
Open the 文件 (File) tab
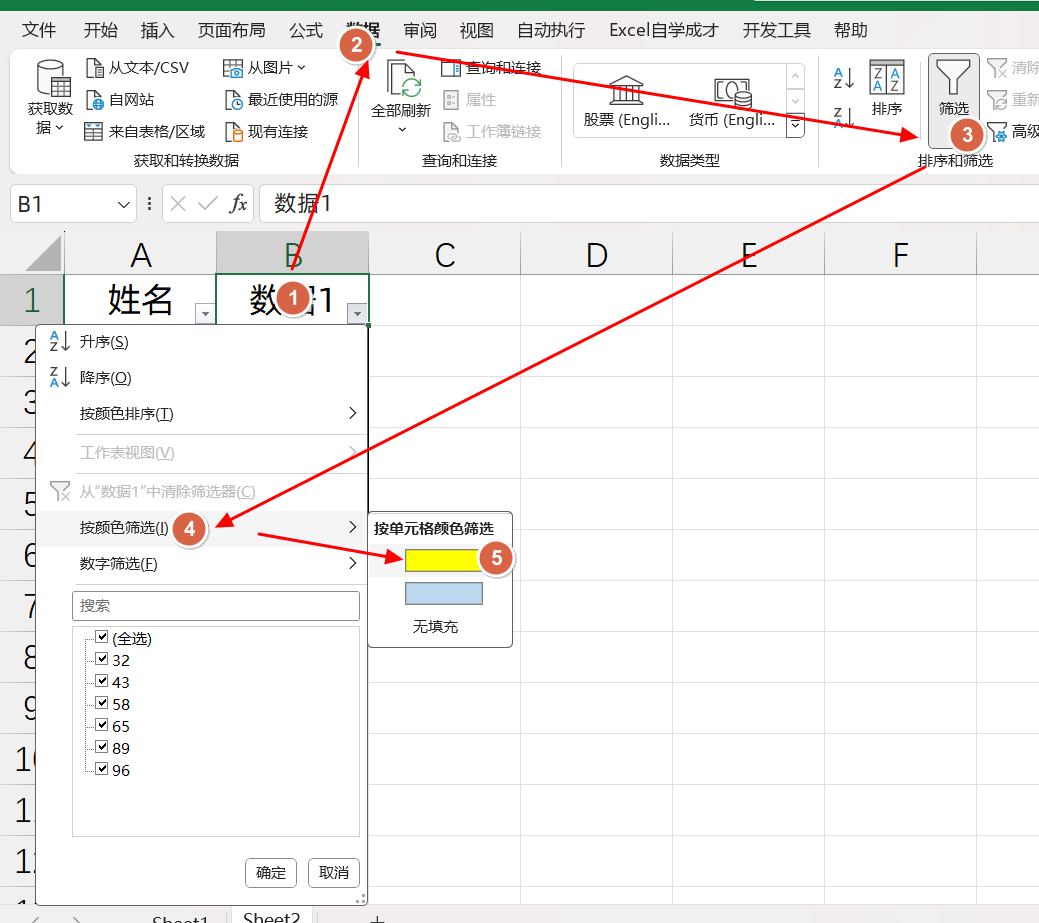click(x=38, y=30)
